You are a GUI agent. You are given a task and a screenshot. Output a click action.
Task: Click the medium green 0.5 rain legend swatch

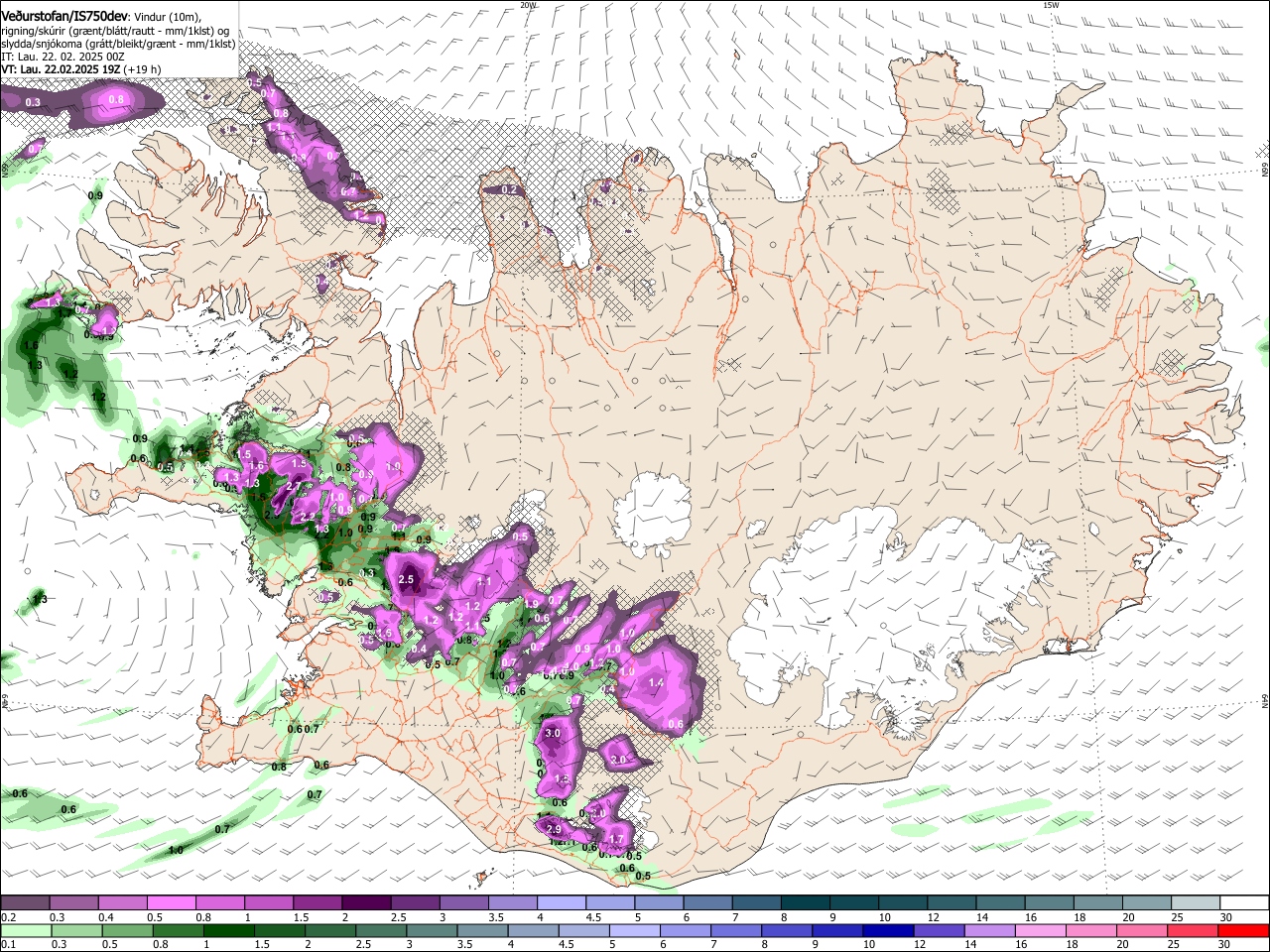[x=127, y=930]
